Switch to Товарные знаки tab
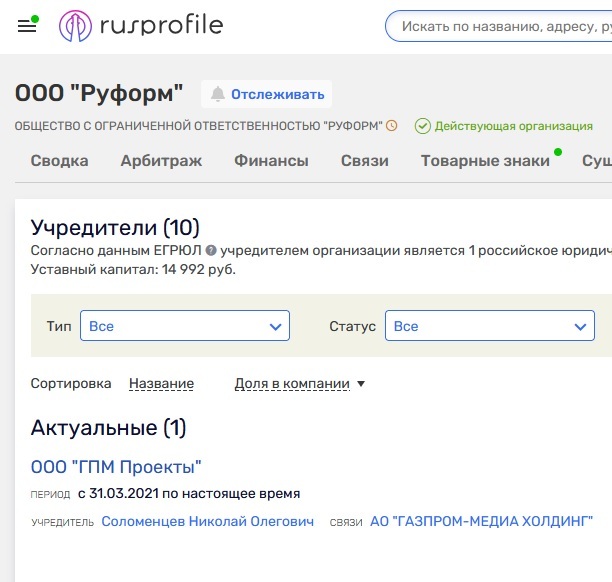 click(x=485, y=161)
